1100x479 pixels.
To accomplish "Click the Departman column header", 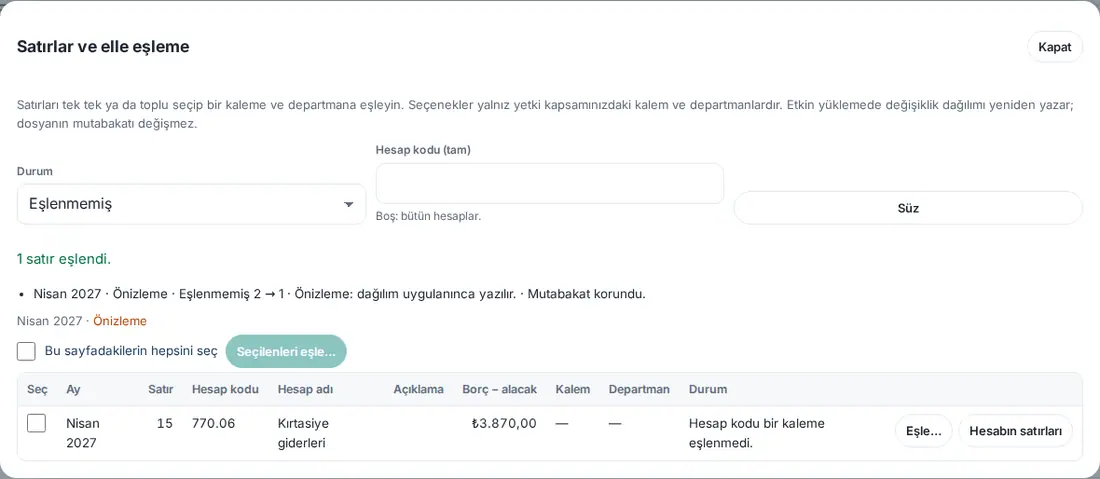I will click(639, 389).
